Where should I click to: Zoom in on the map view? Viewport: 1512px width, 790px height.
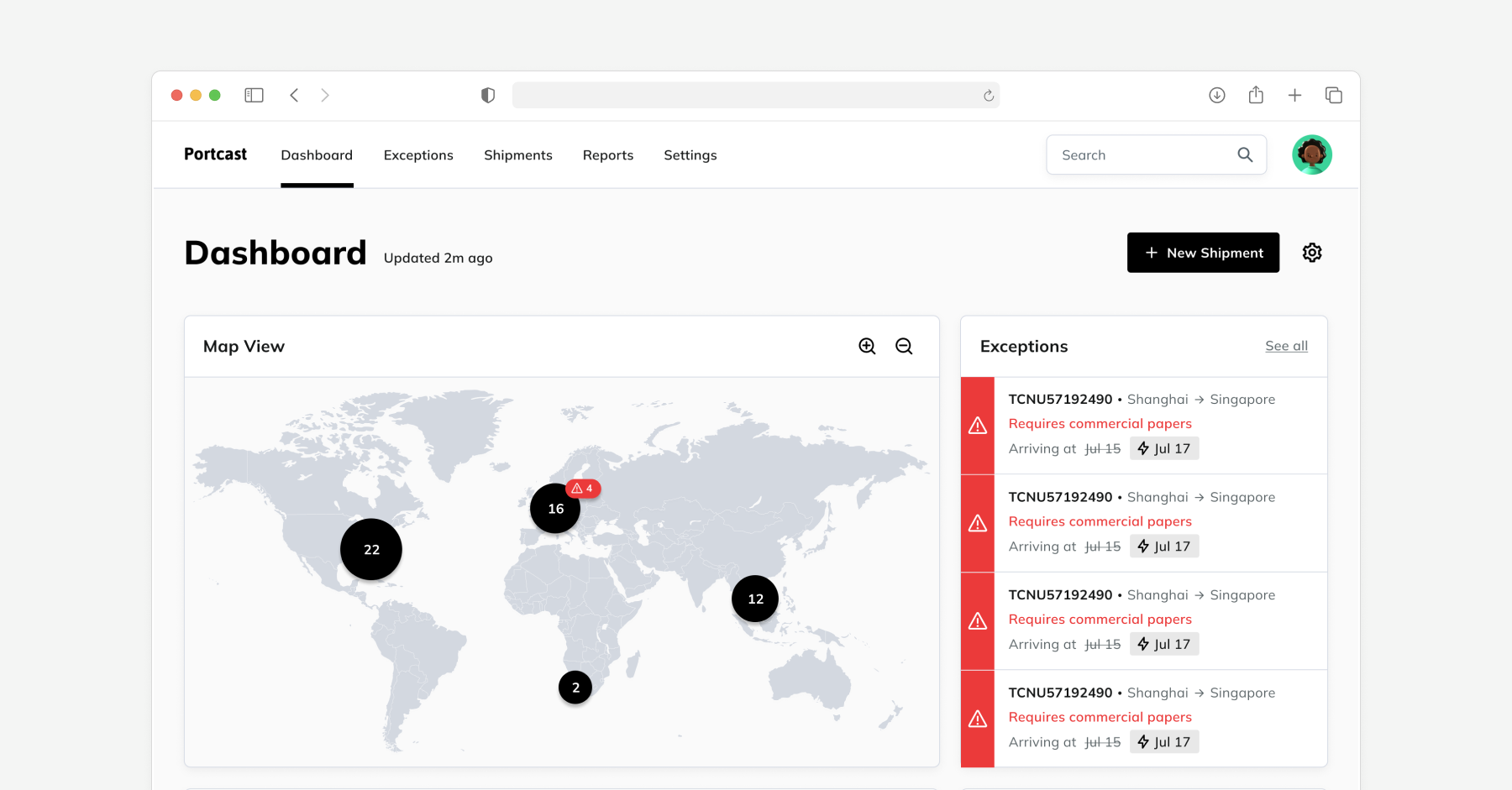tap(866, 346)
